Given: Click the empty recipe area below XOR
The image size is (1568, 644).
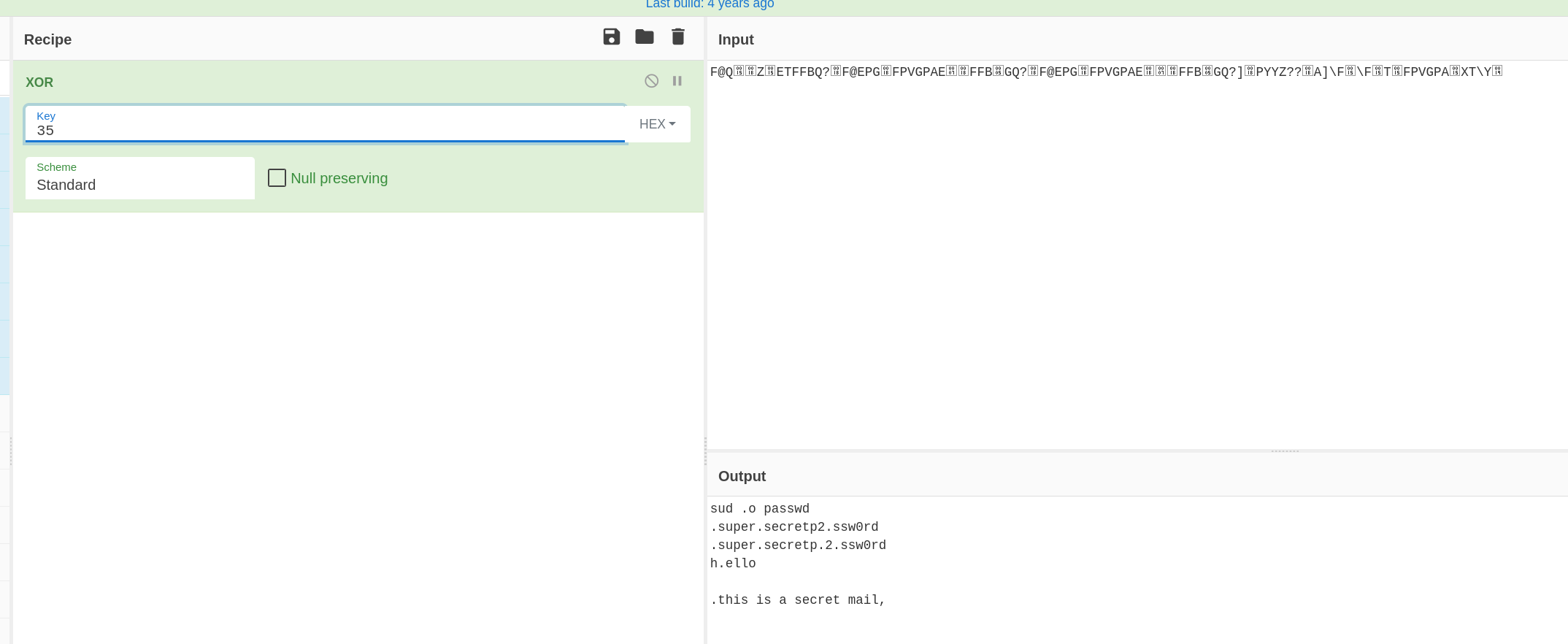Looking at the screenshot, I should 358,423.
